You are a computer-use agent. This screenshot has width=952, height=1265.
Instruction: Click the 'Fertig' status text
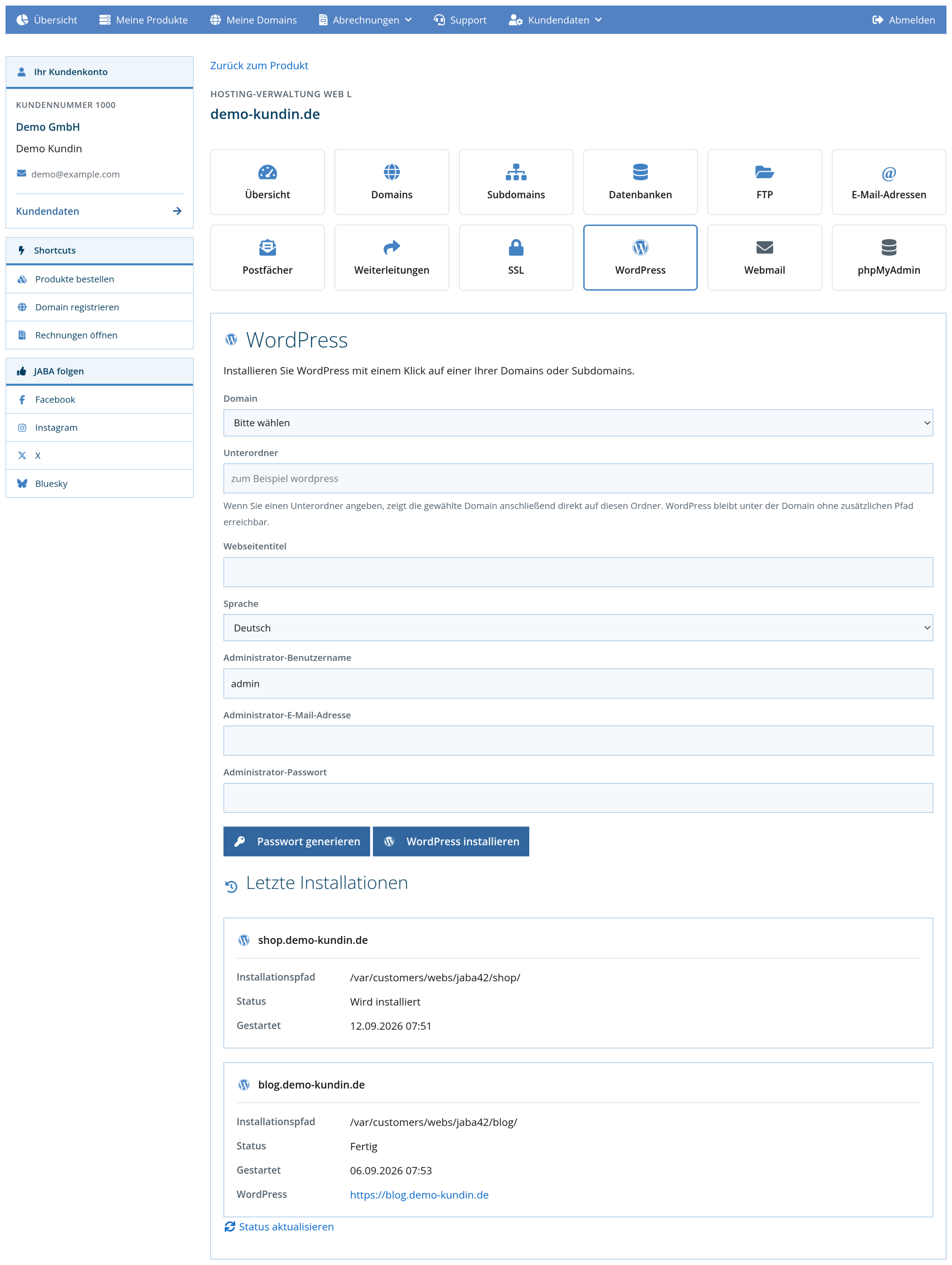[364, 1146]
